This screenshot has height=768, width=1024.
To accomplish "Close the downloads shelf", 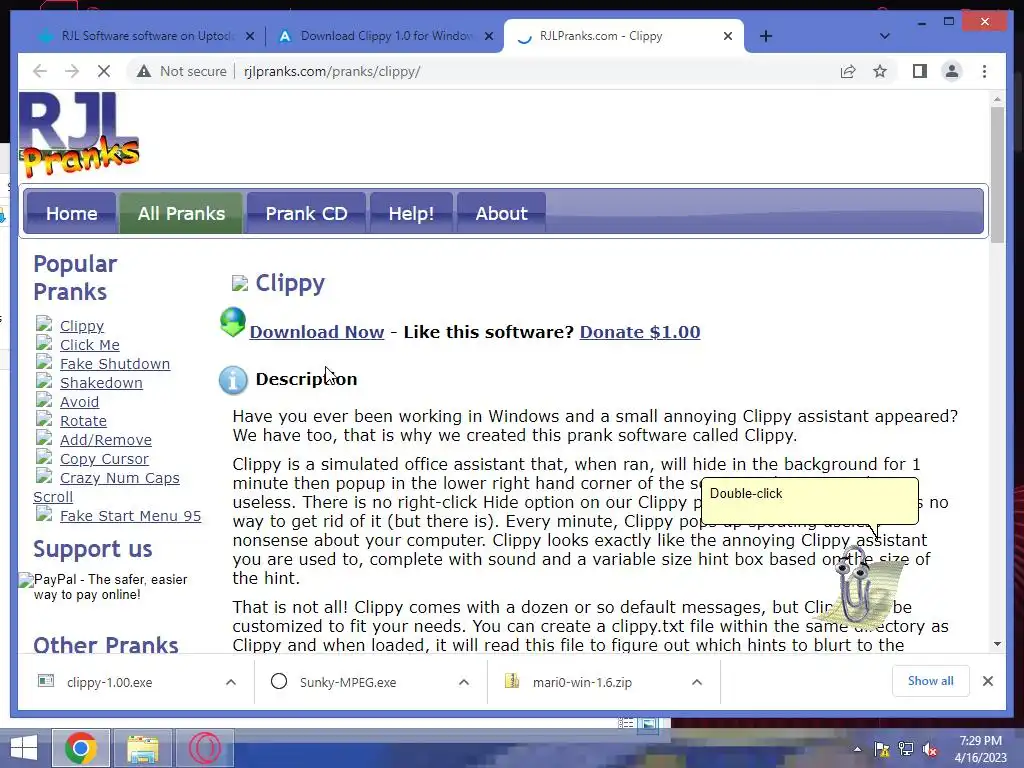I will click(x=987, y=681).
